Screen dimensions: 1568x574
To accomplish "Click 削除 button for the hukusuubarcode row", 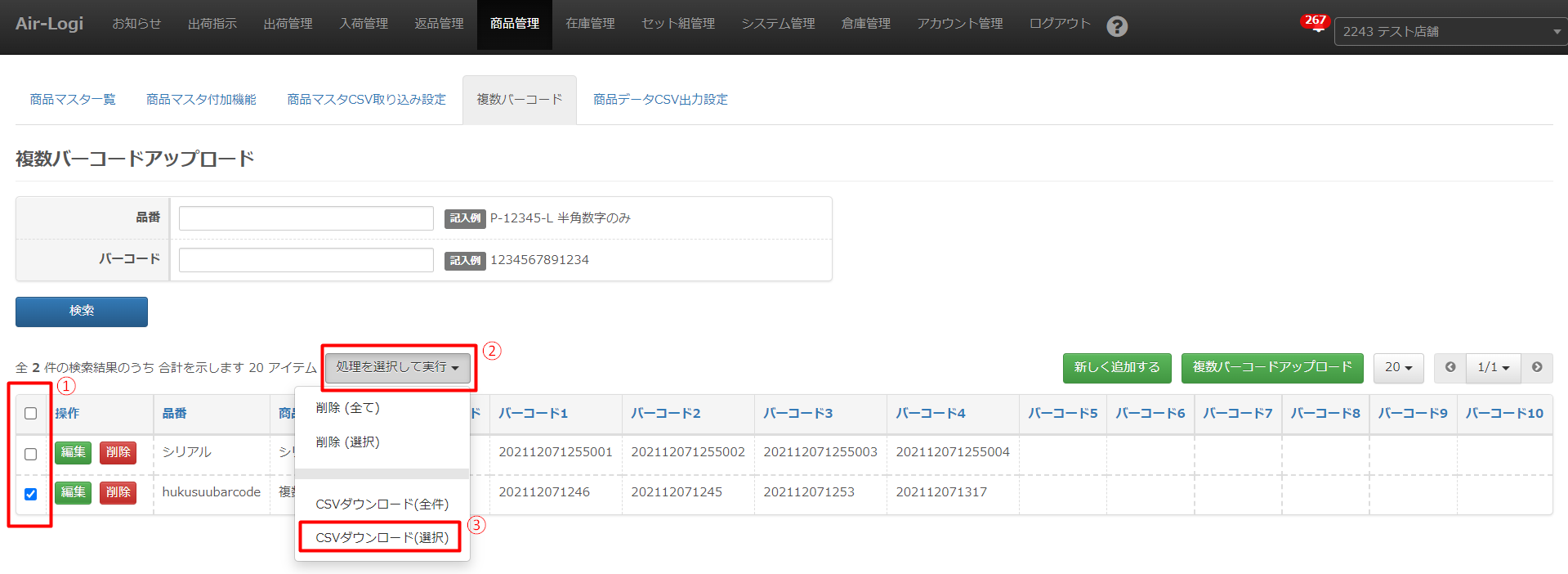I will [x=118, y=492].
